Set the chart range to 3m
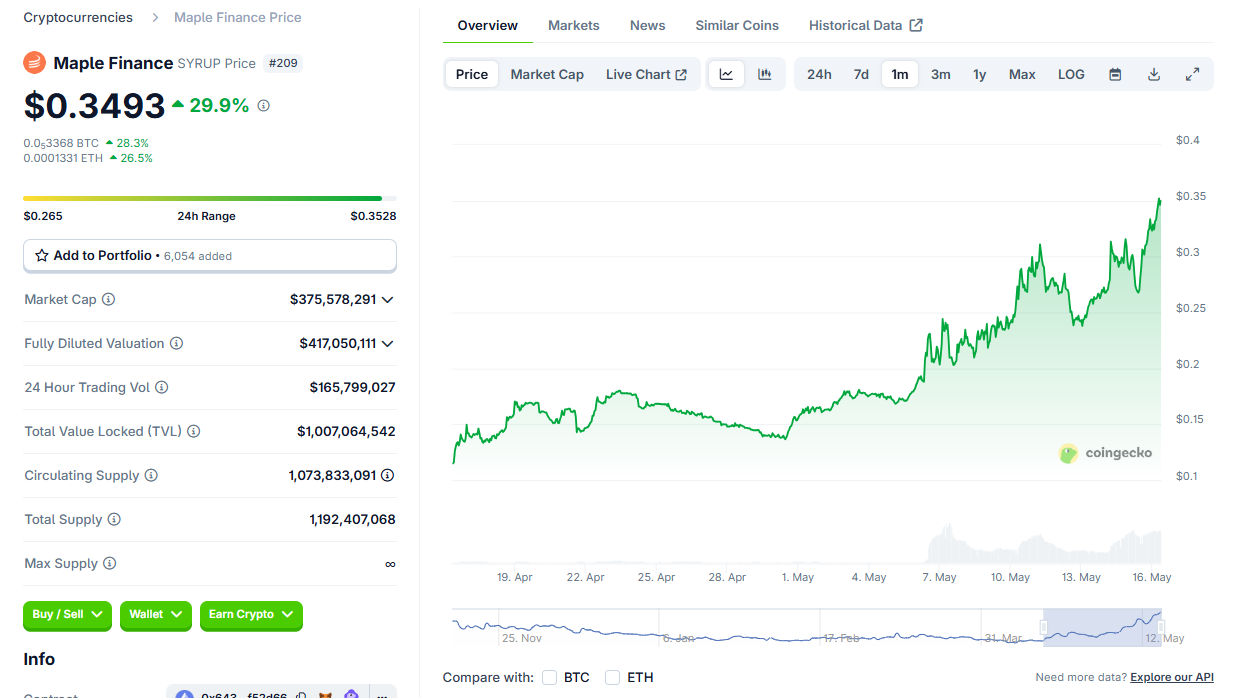The width and height of the screenshot is (1253, 698). [x=941, y=74]
